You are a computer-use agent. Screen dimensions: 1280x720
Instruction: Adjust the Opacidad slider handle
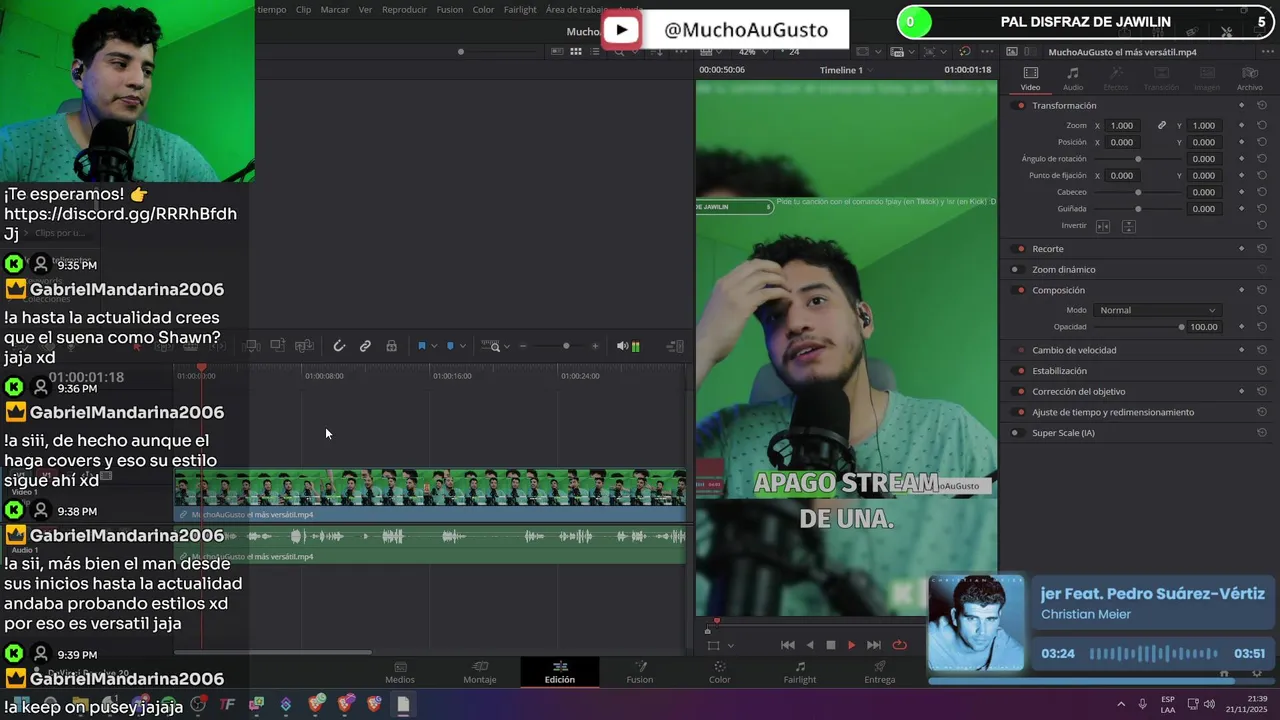[x=1181, y=327]
